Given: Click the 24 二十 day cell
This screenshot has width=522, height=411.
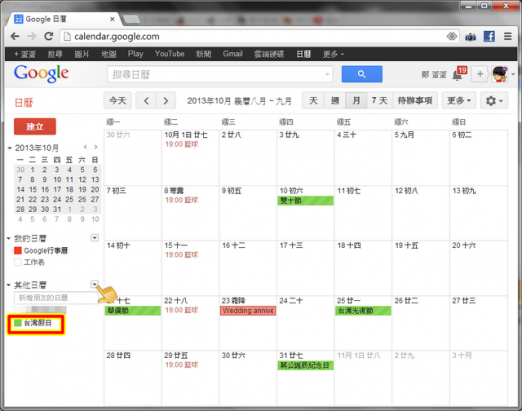Looking at the screenshot, I should point(305,322).
